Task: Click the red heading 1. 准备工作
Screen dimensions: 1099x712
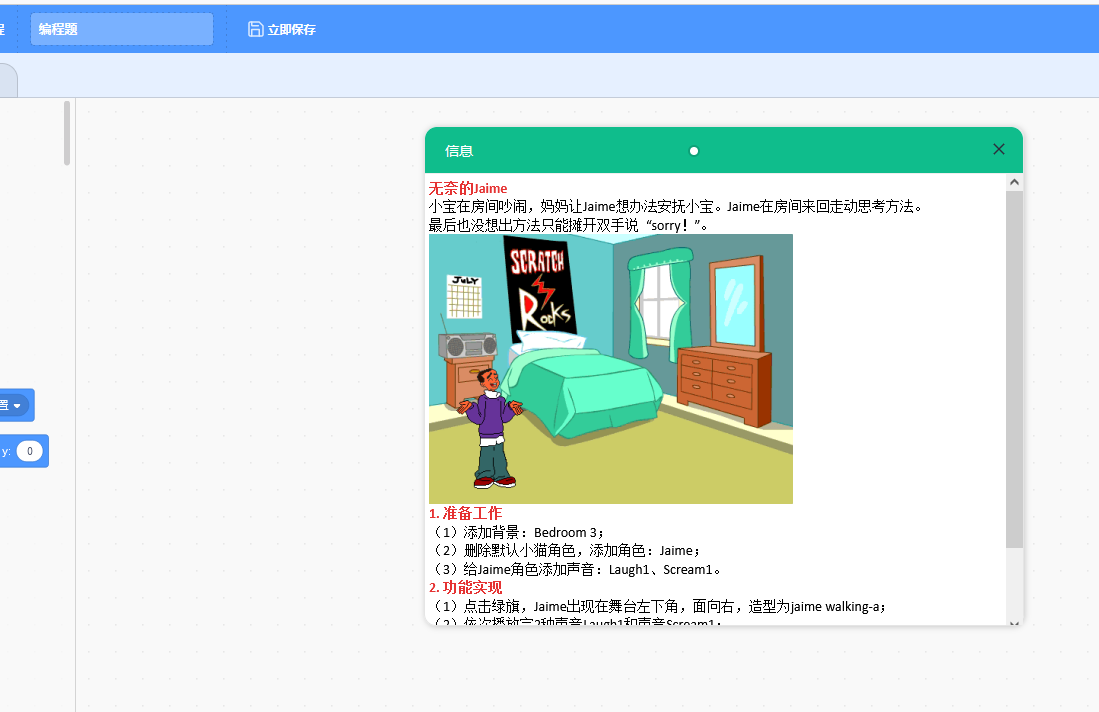Action: coord(465,513)
